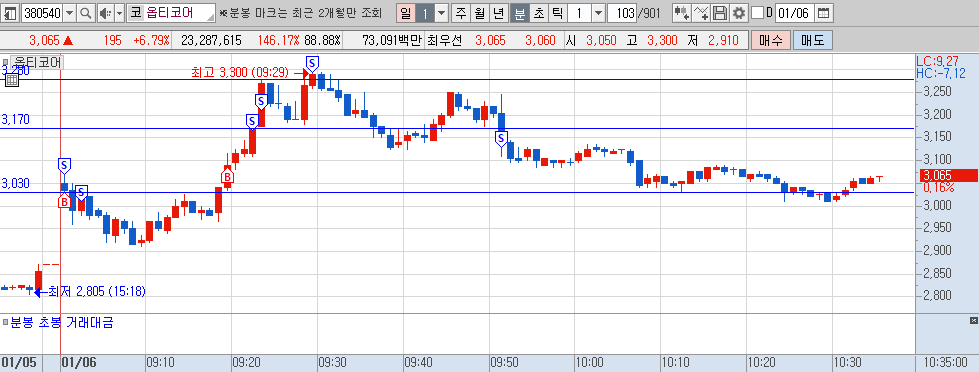Open the sound alert options dropdown arrow

[119, 12]
